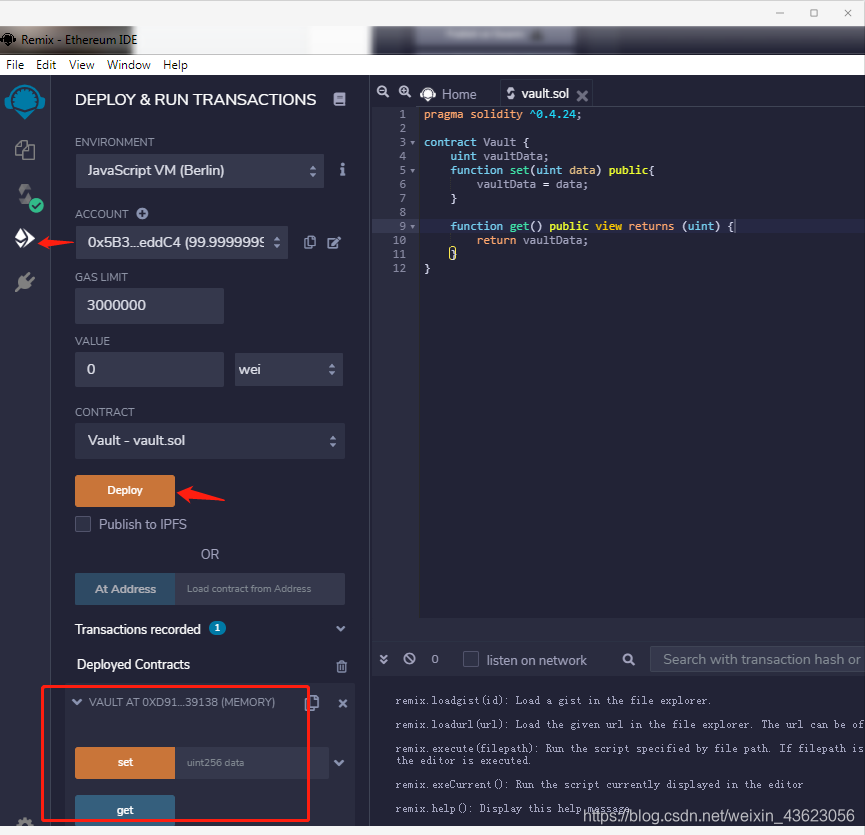The image size is (865, 835).
Task: Fold the contract Vault block at line 3
Action: 413,143
